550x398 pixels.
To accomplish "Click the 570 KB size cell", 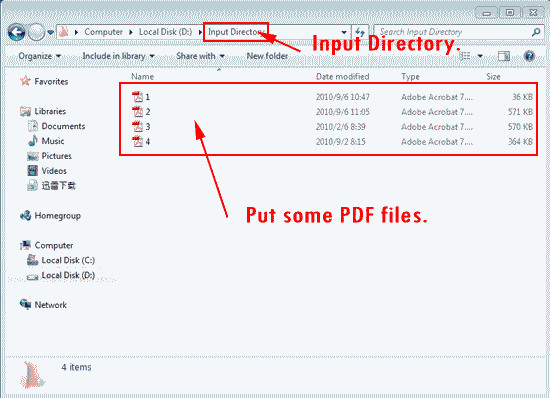I will coord(521,127).
